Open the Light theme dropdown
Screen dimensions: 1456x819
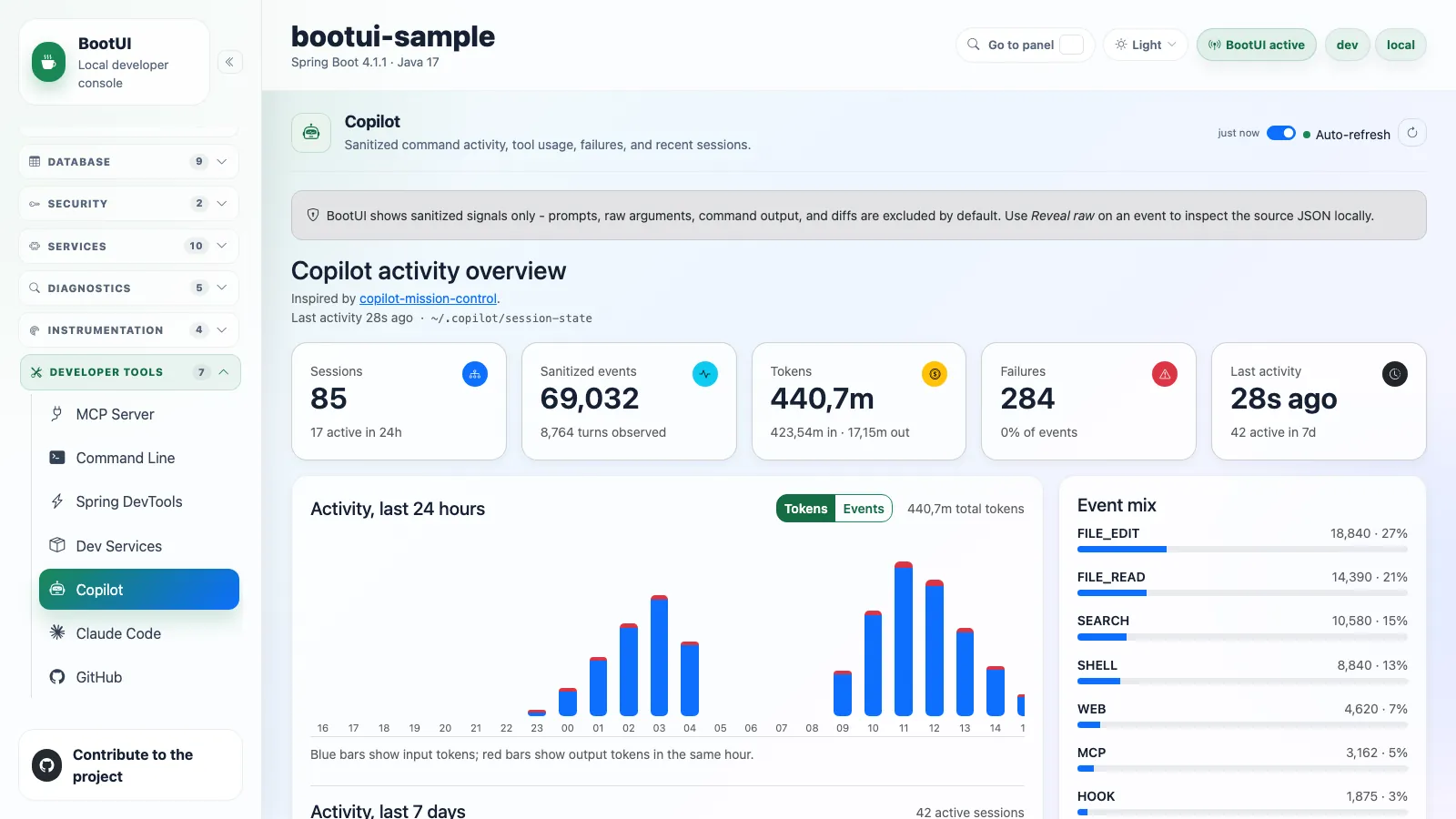click(1146, 45)
